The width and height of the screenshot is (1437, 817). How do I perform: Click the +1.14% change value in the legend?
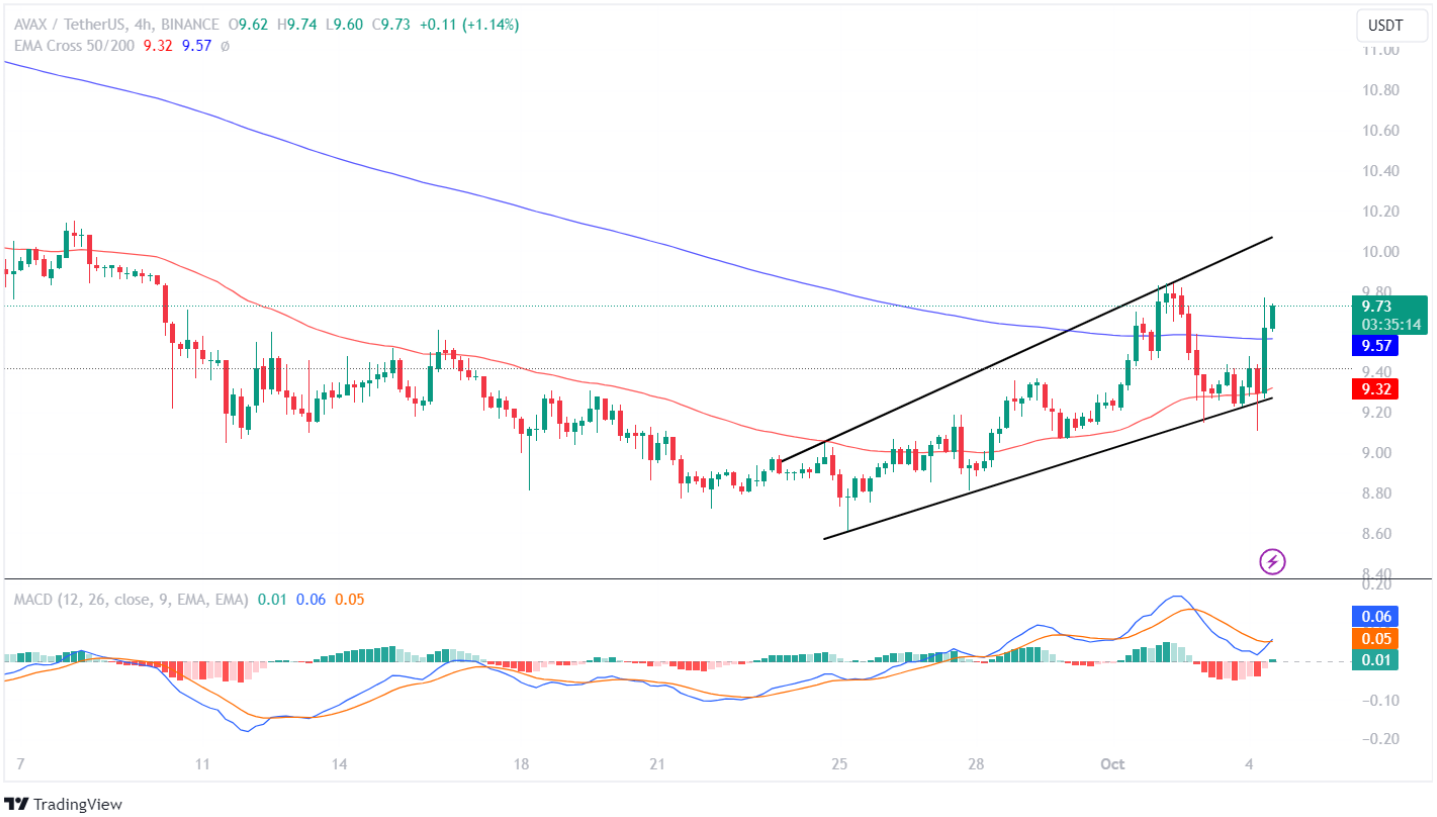click(x=488, y=24)
